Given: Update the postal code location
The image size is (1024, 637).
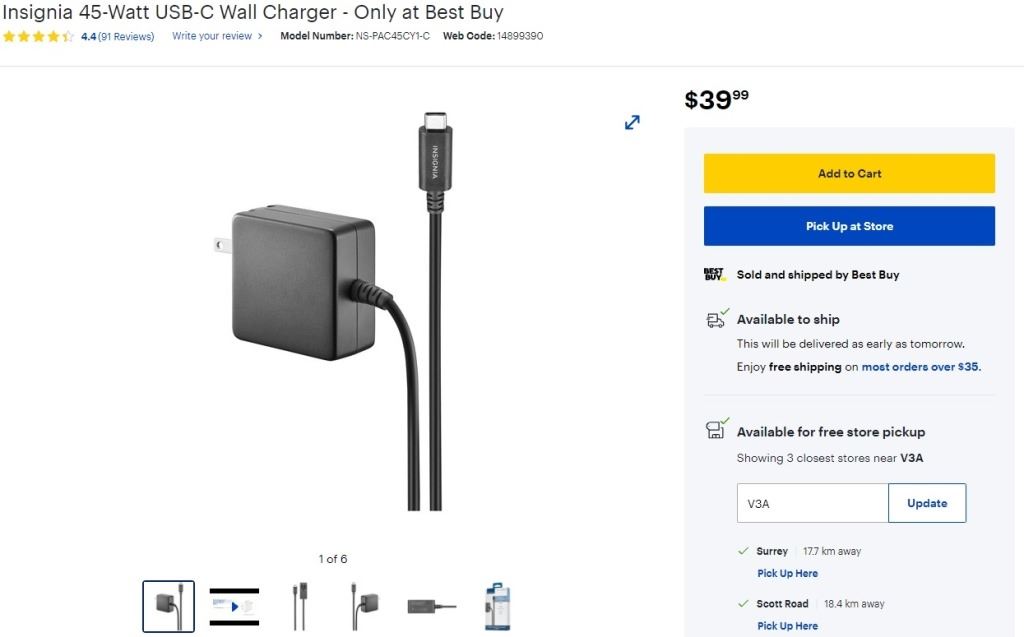Looking at the screenshot, I should coord(927,503).
